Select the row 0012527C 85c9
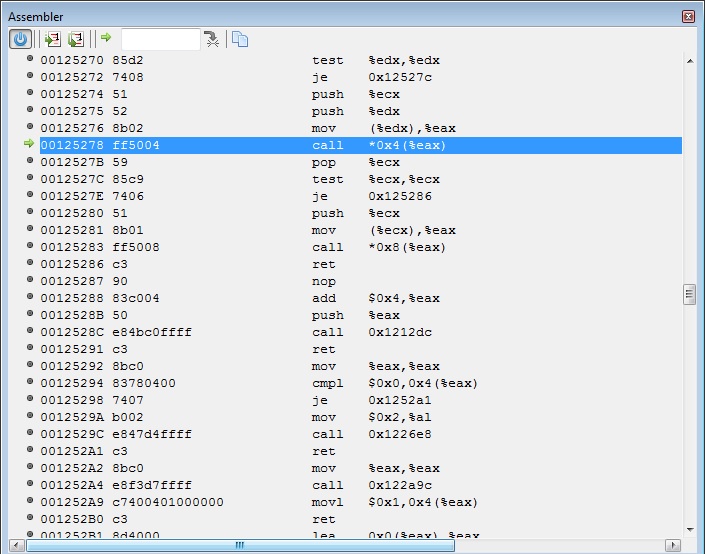The width and height of the screenshot is (705, 554). (x=361, y=179)
